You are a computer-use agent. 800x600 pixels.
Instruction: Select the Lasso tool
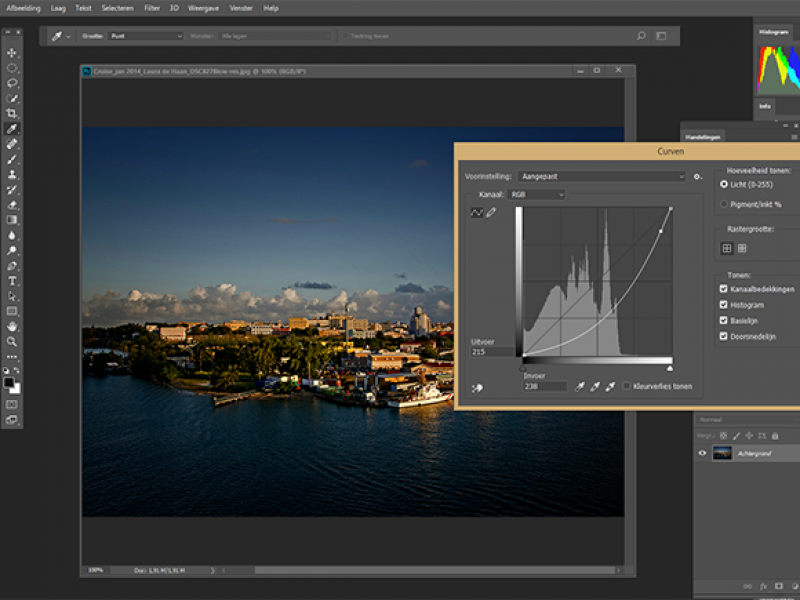click(x=13, y=83)
